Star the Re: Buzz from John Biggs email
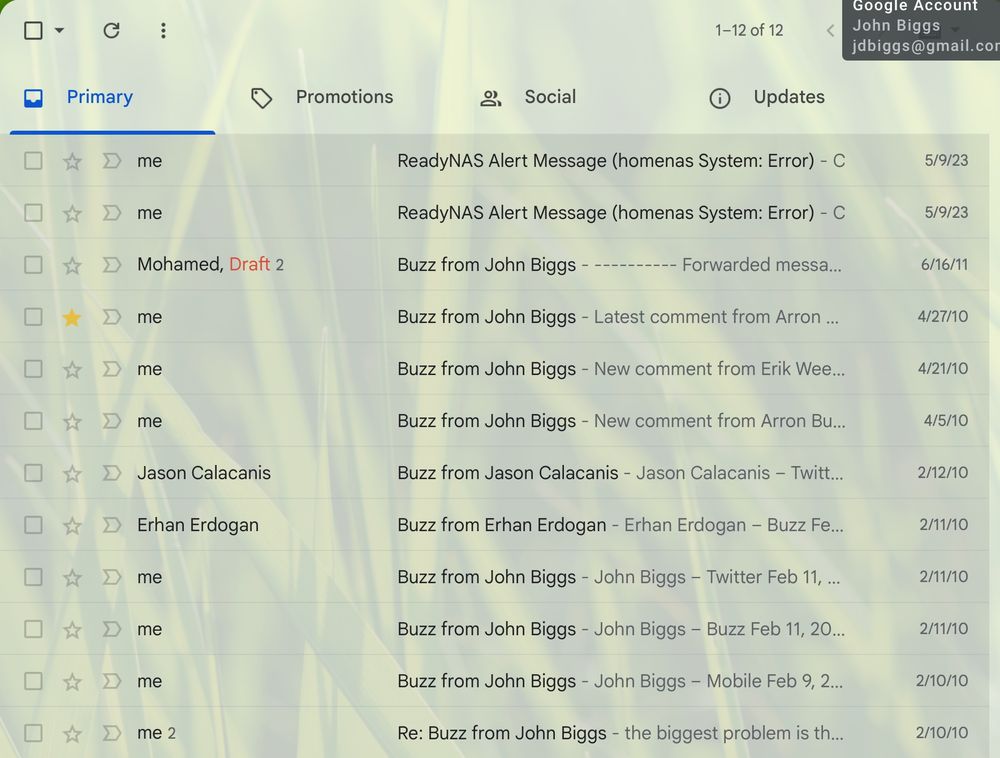 [72, 734]
